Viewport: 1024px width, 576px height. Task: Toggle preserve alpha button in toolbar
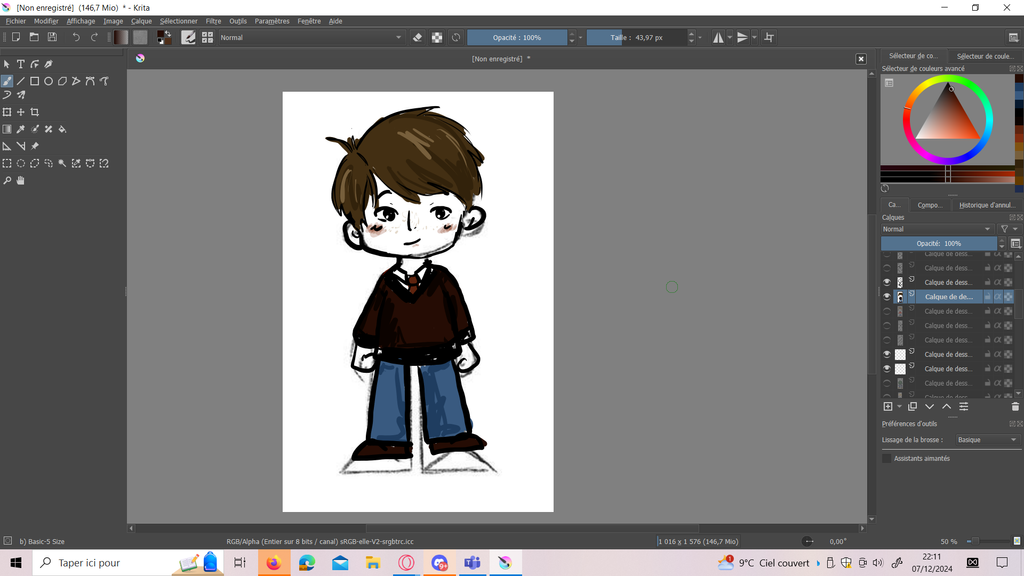(x=437, y=37)
